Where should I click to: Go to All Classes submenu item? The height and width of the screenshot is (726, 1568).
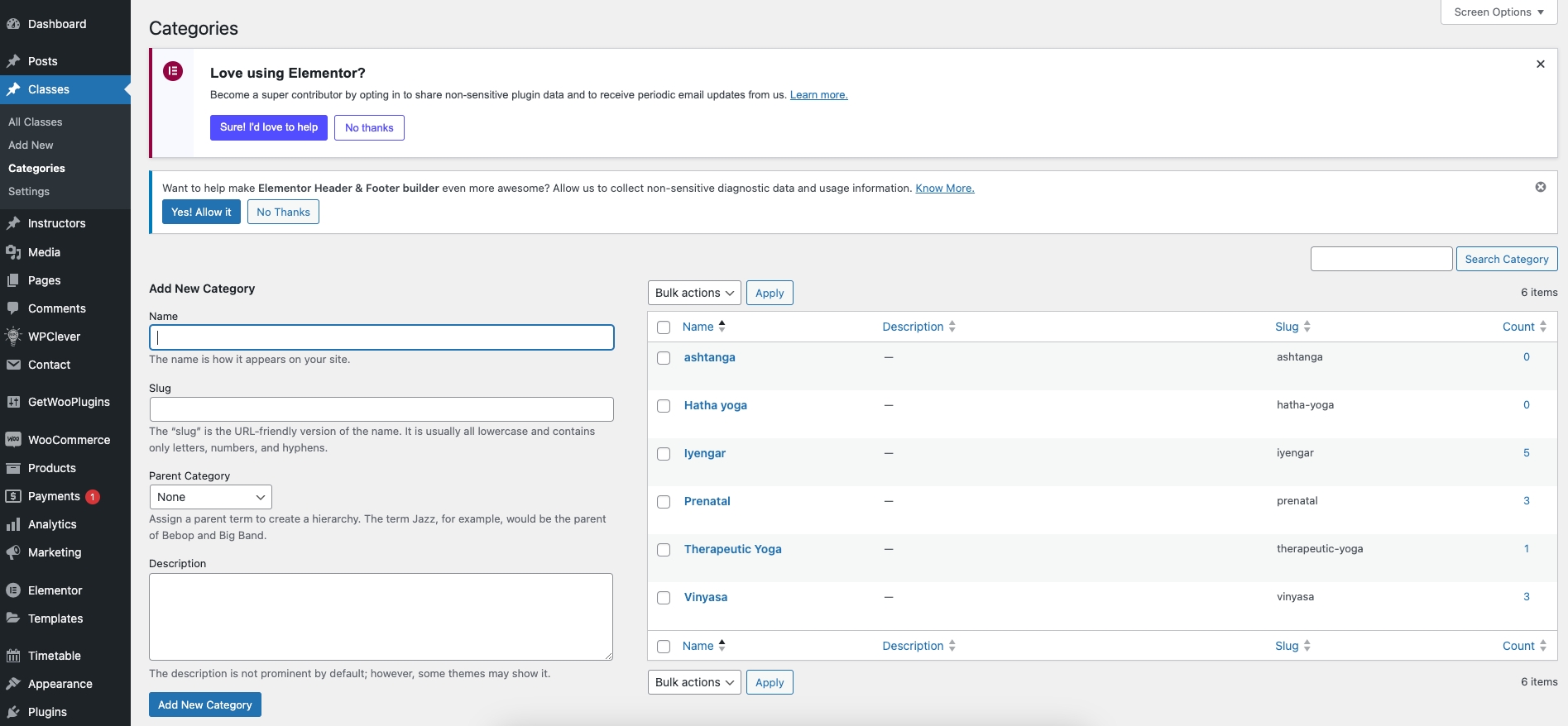36,122
